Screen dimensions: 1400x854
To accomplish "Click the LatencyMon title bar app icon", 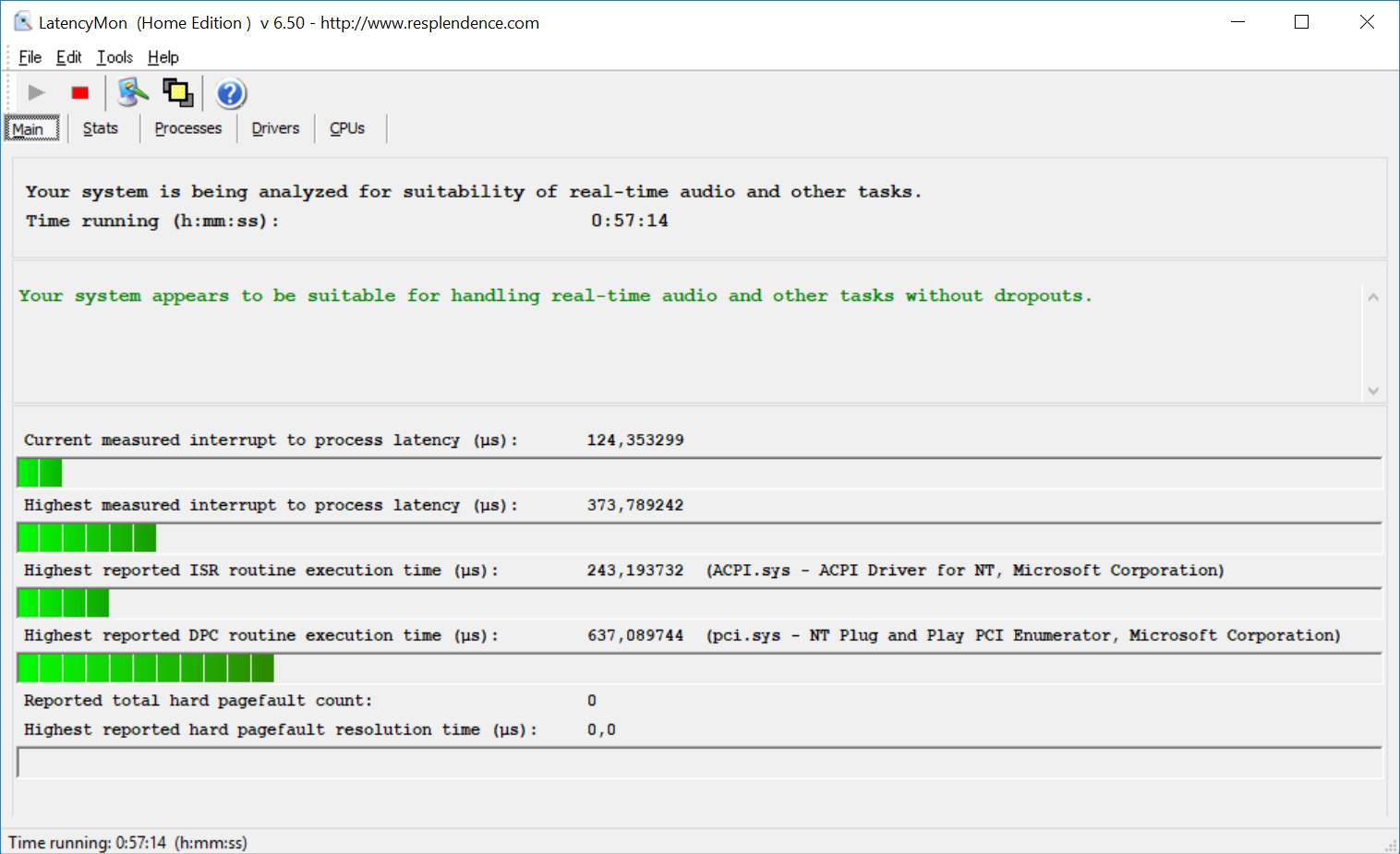I will pos(23,22).
